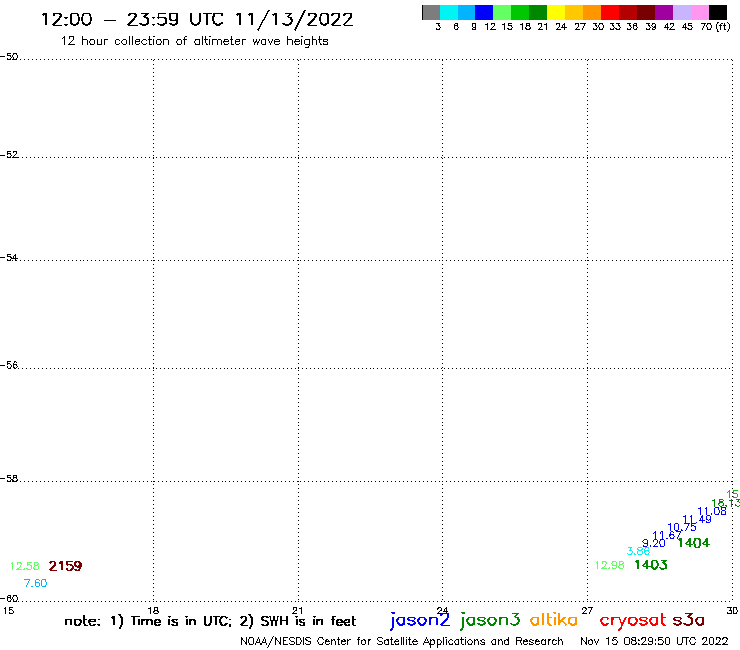This screenshot has width=740, height=650.
Task: Click the longitude axis label 30 at bottom right
Action: tap(732, 611)
